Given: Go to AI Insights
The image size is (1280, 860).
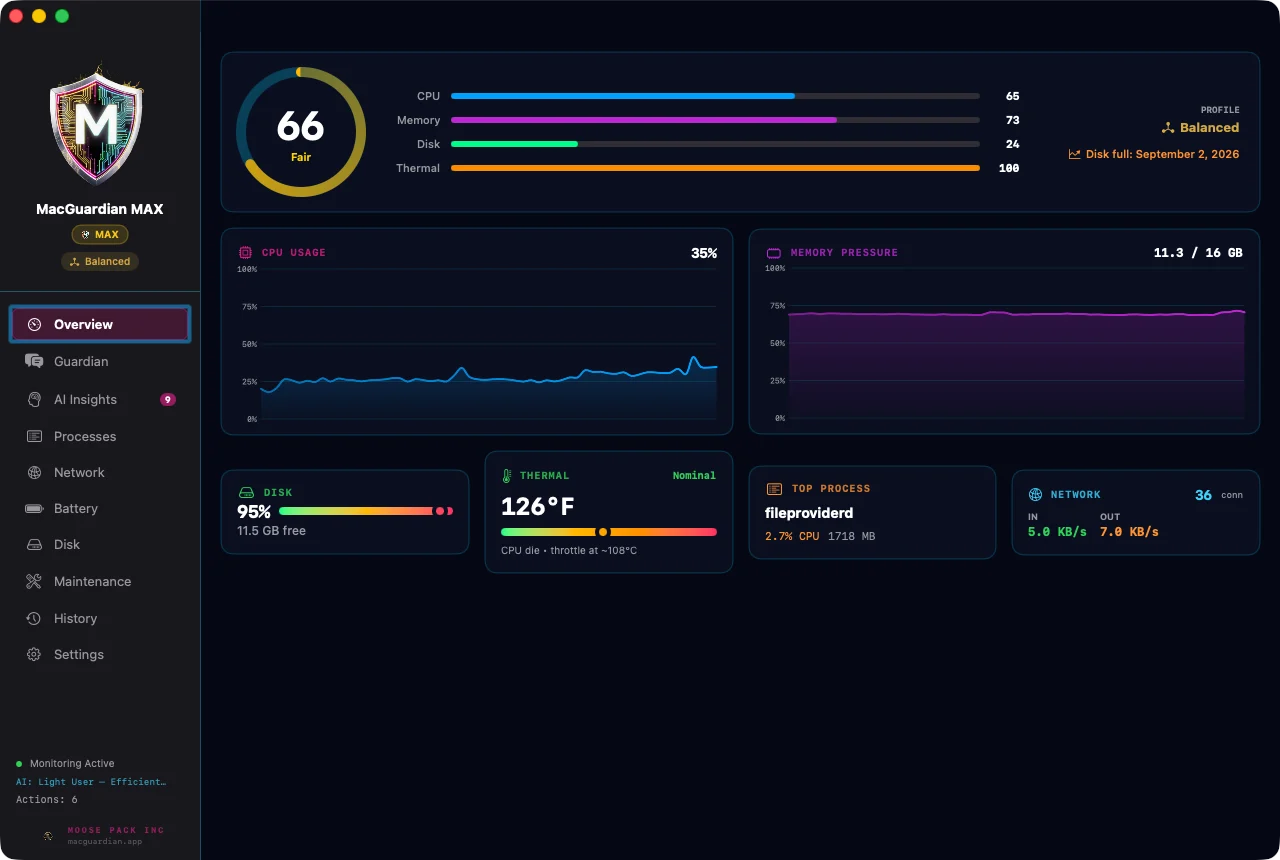Looking at the screenshot, I should 100,399.
